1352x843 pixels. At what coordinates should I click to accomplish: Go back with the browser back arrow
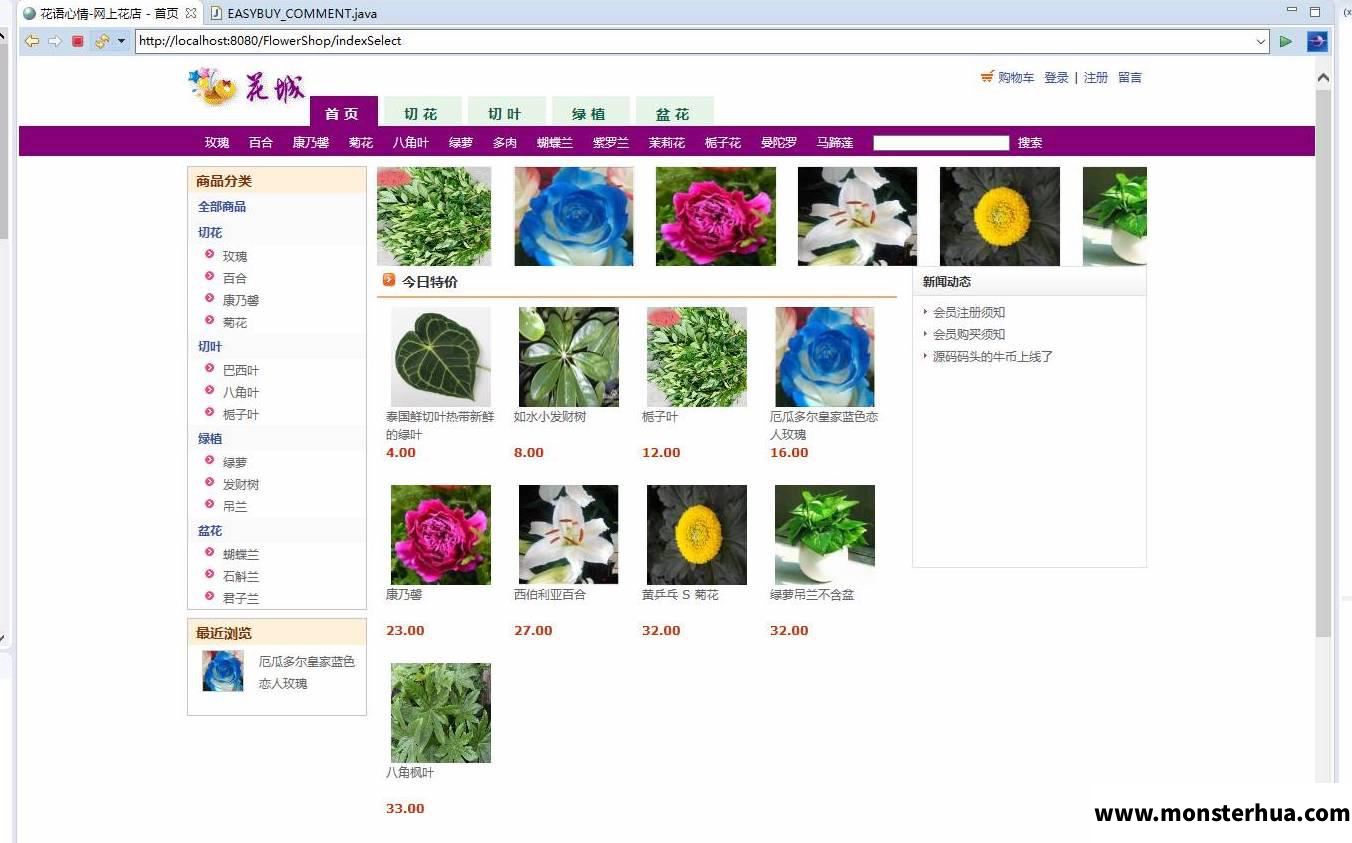(x=32, y=41)
